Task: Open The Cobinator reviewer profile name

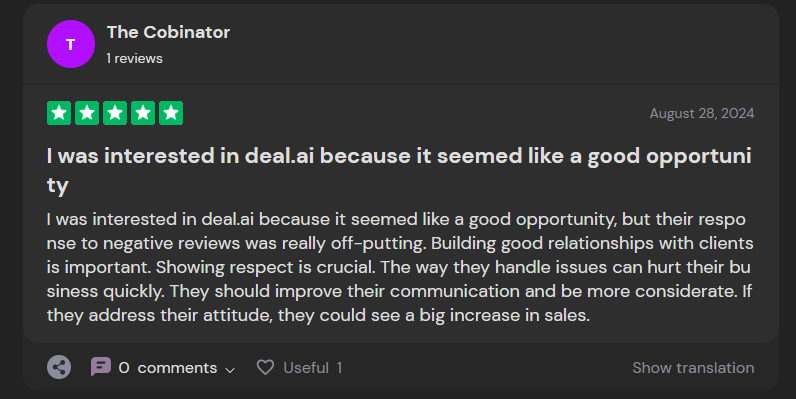Action: click(168, 32)
